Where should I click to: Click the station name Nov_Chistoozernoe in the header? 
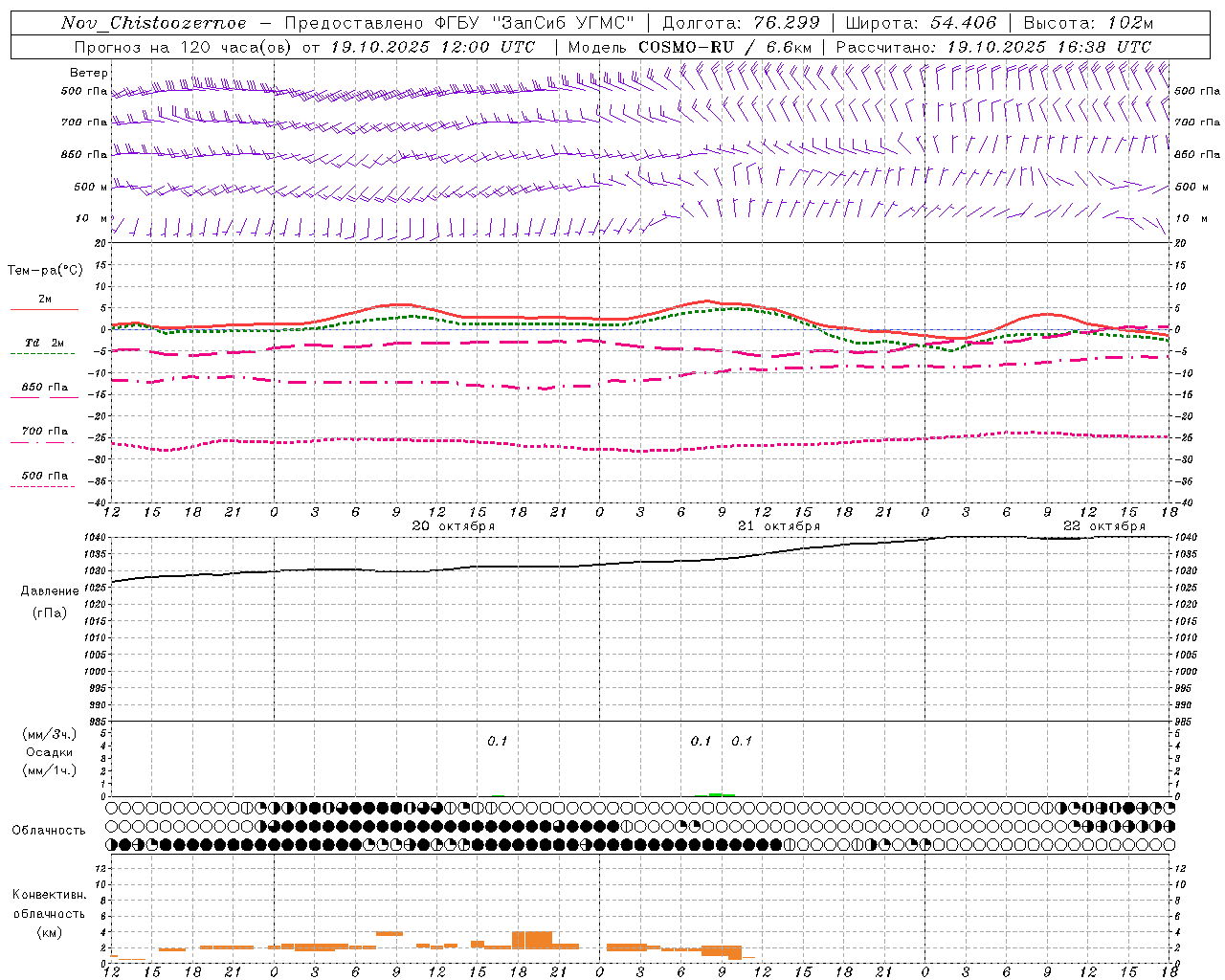[x=153, y=23]
